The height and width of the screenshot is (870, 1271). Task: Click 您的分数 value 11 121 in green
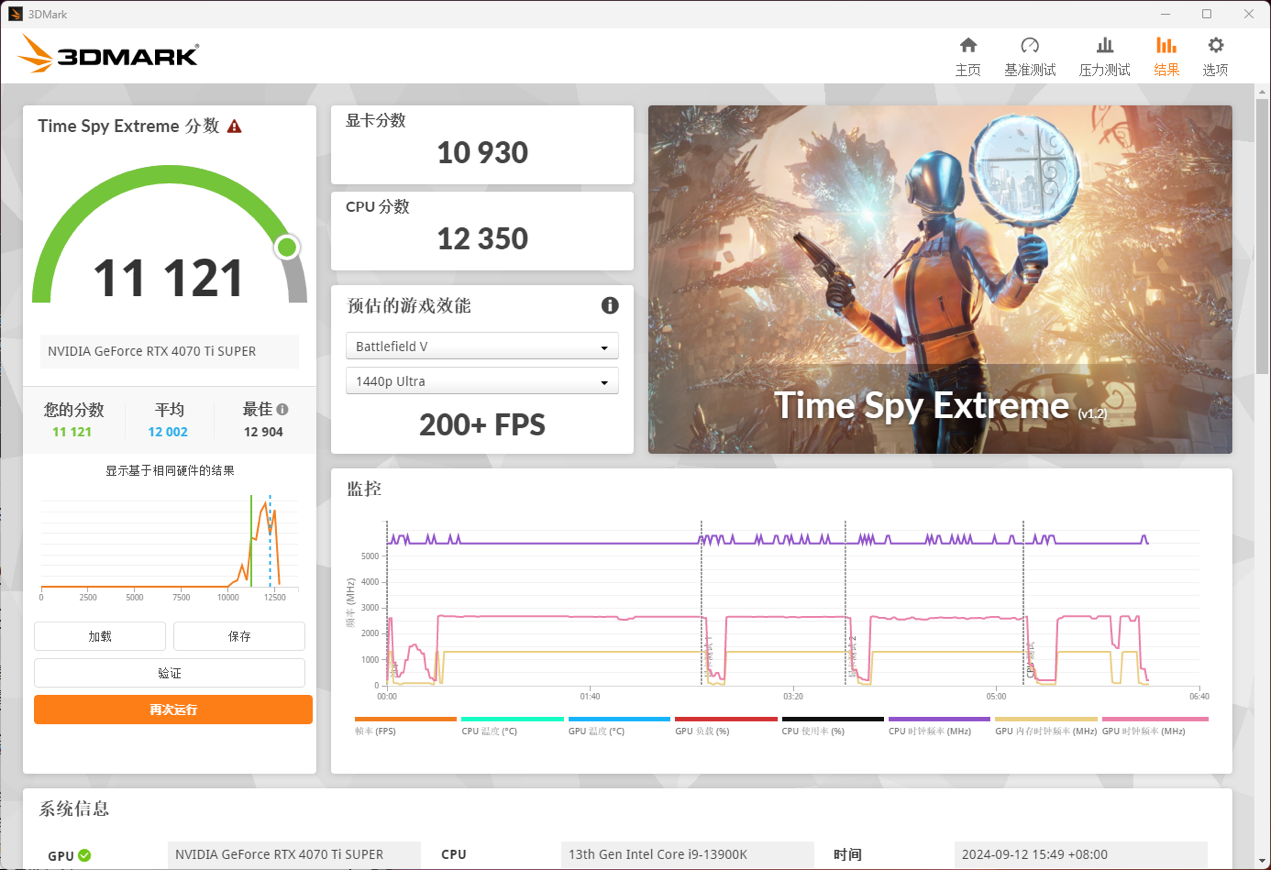coord(72,432)
